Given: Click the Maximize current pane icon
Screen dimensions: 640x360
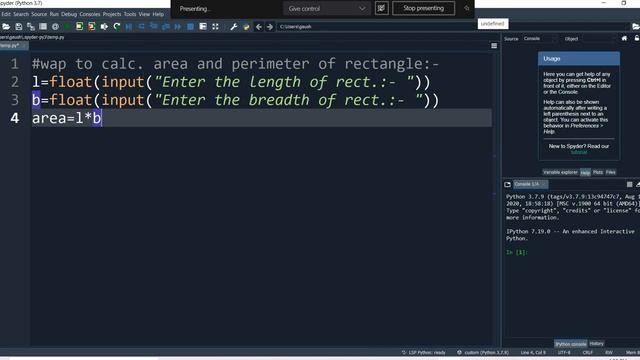Looking at the screenshot, I should pos(203,27).
